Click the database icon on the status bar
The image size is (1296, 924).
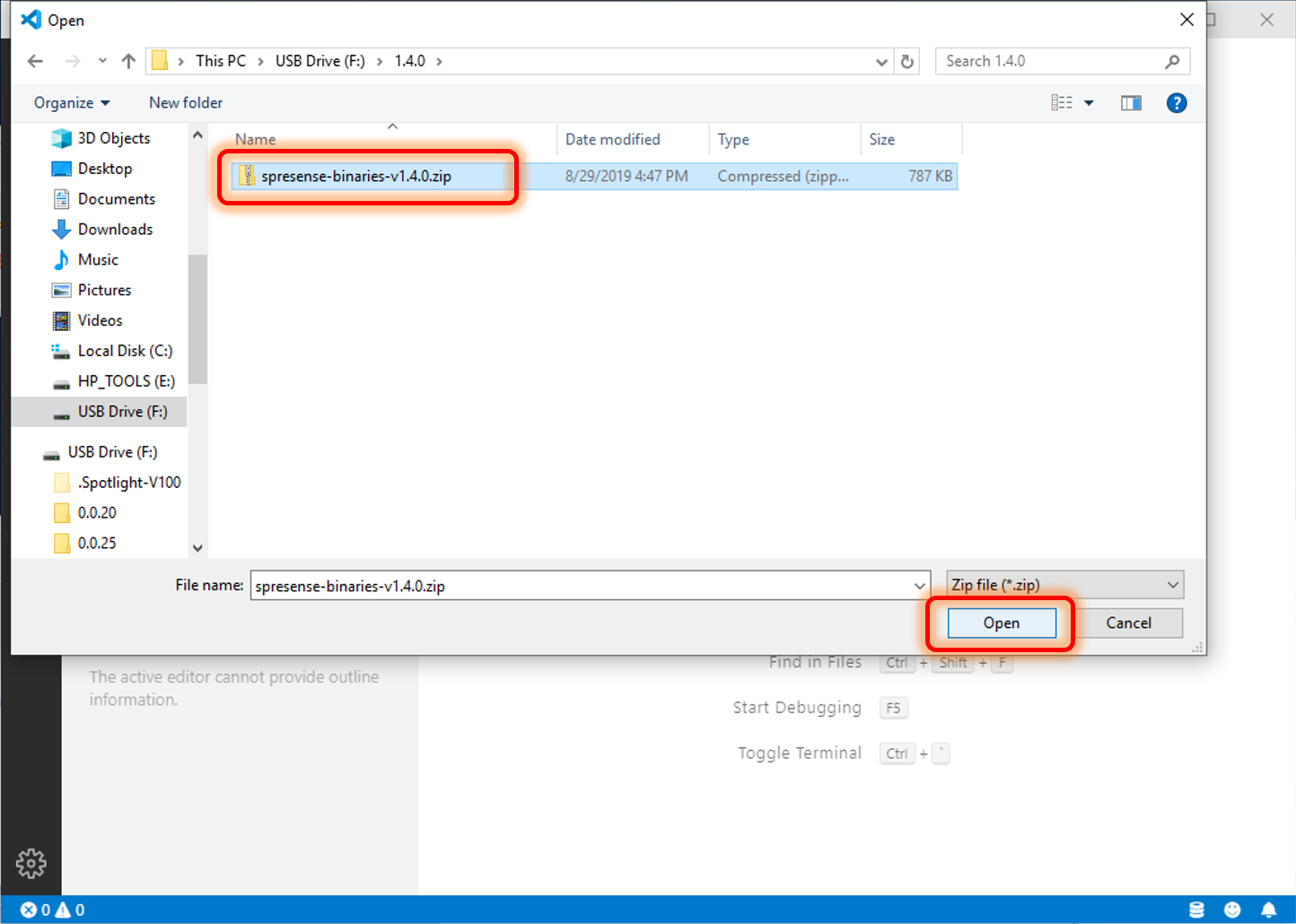point(1197,909)
